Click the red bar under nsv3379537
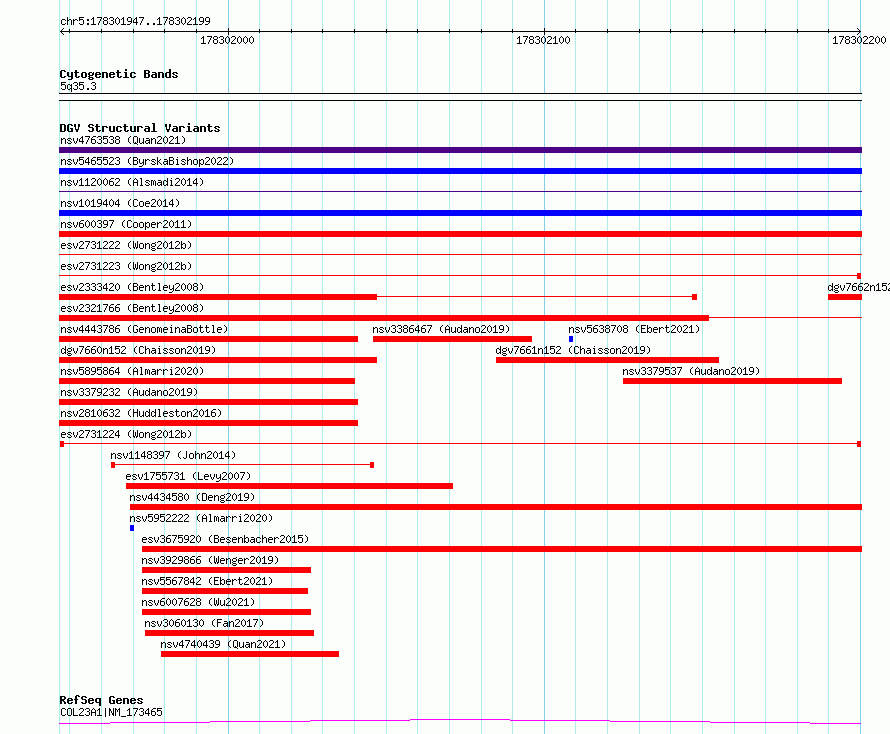Viewport: 890px width, 734px height. [732, 381]
